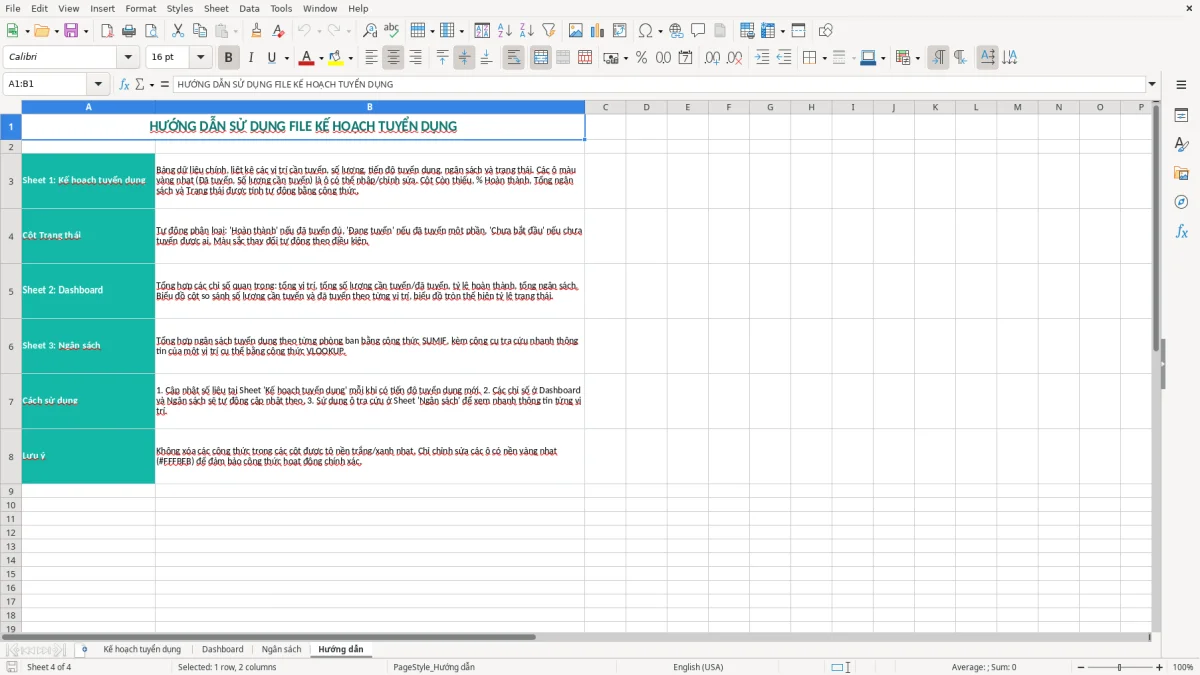This screenshot has height=675, width=1200.
Task: Click the Function Wizard fx icon
Action: pos(125,84)
